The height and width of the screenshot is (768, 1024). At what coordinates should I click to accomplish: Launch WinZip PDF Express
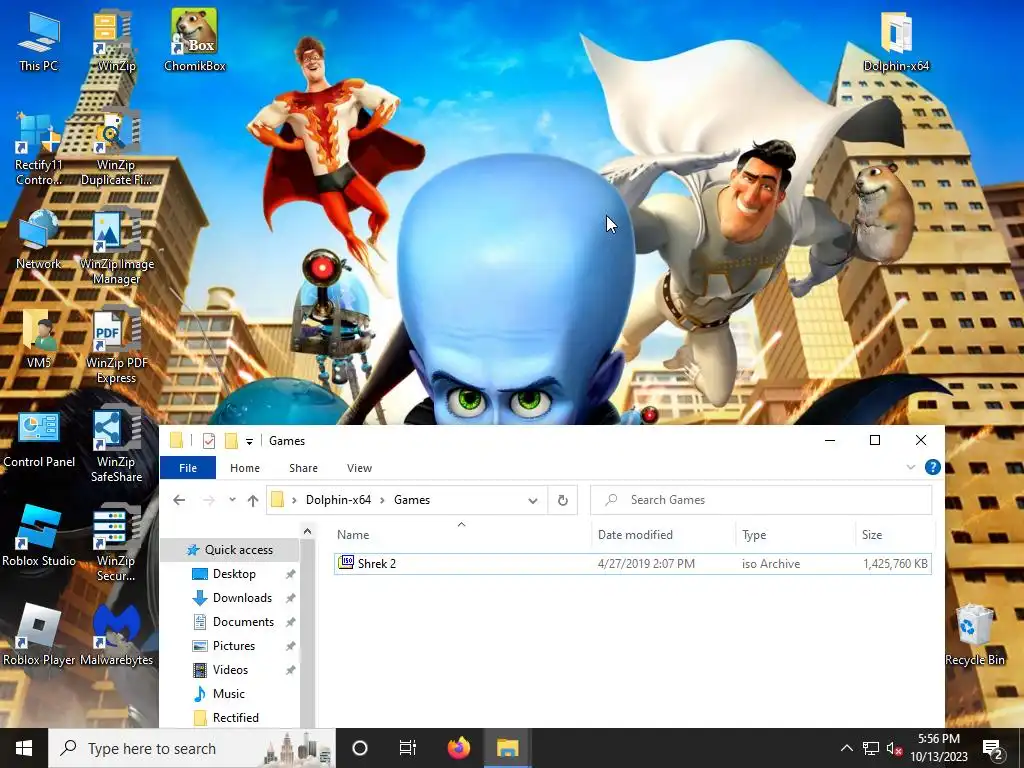(x=116, y=347)
